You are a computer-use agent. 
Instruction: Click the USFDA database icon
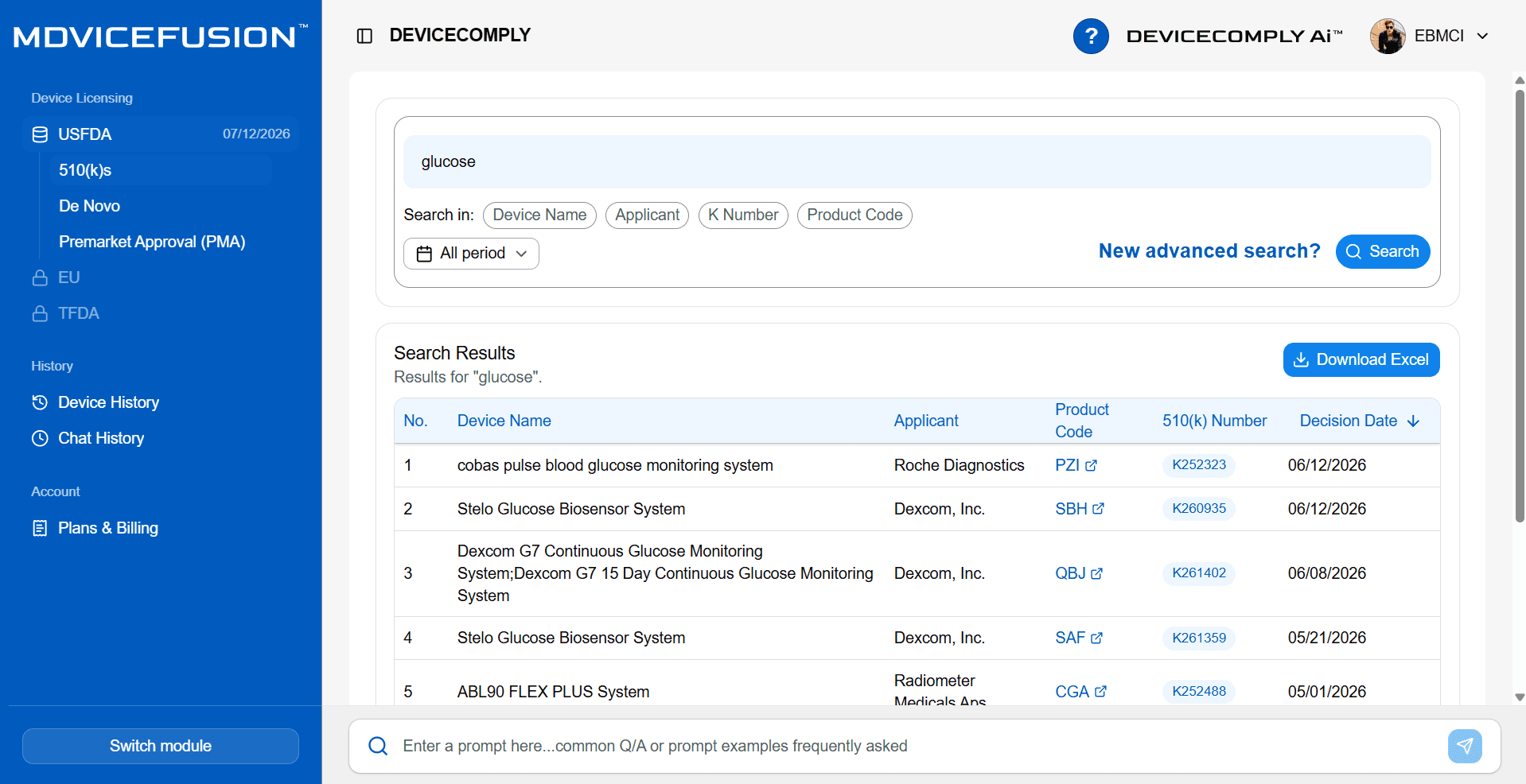pyautogui.click(x=40, y=134)
